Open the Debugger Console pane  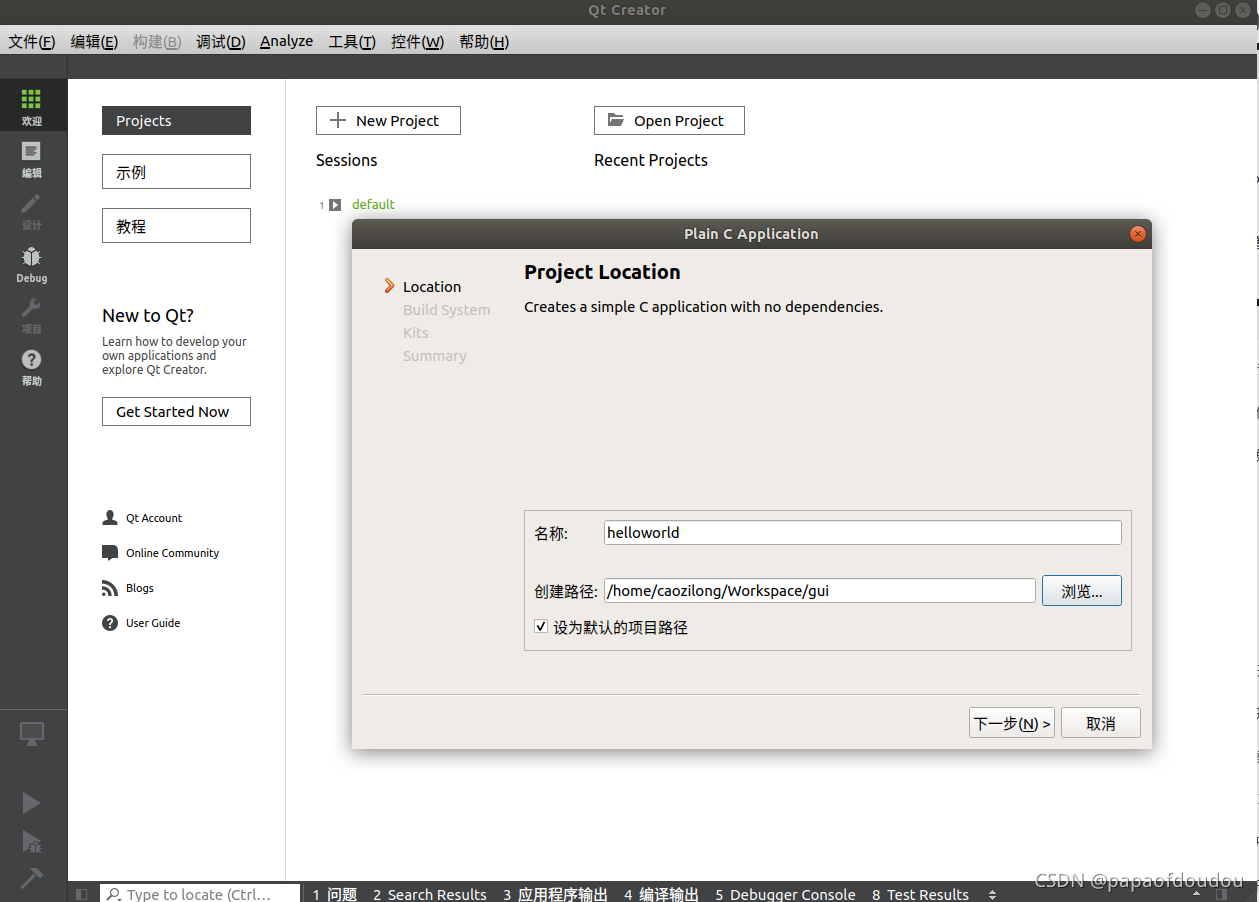click(x=785, y=894)
